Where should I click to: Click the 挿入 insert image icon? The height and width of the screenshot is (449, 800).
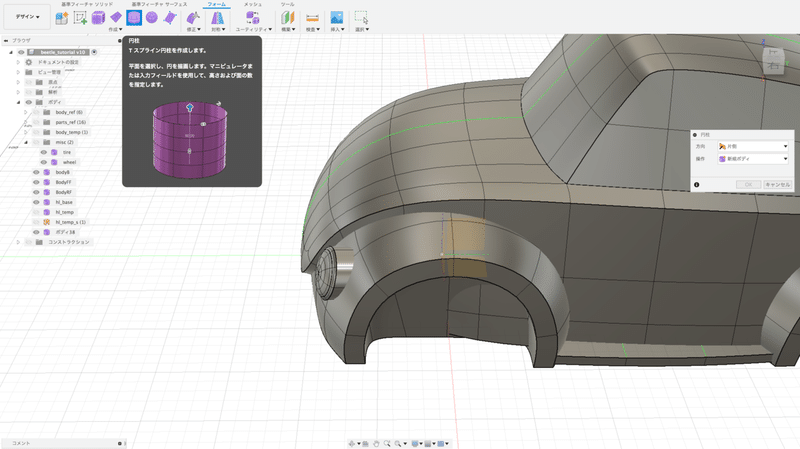(x=337, y=17)
